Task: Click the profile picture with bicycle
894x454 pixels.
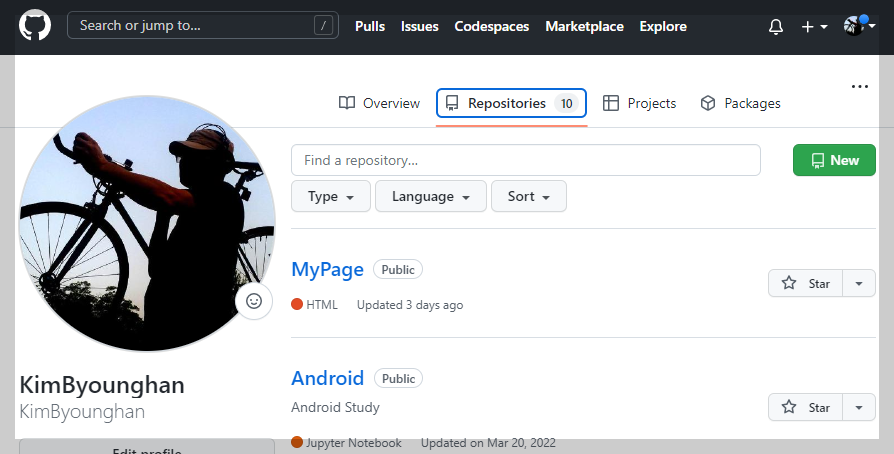Action: click(147, 223)
